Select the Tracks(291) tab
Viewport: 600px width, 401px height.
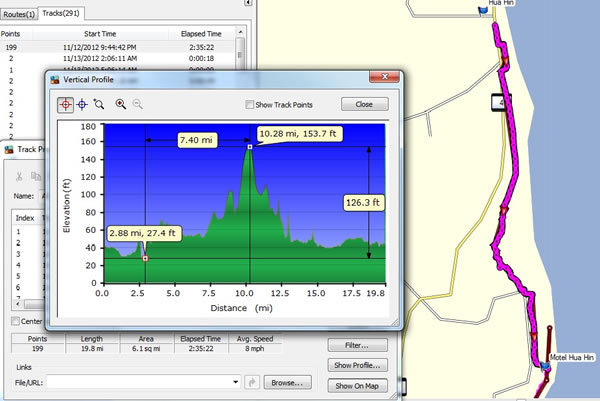point(61,13)
